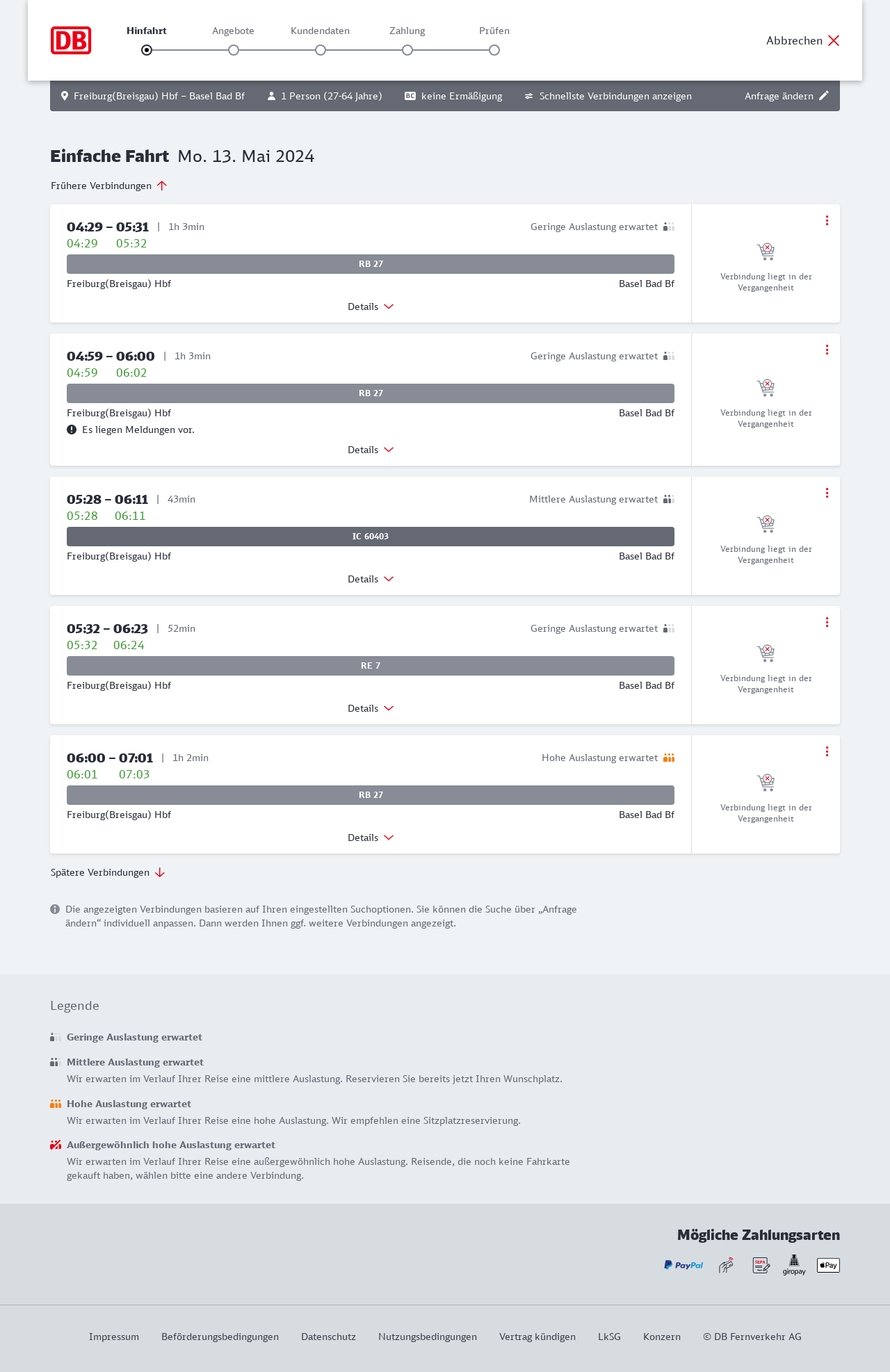Expand Details for the IC 60403 connection
This screenshot has height=1372, width=890.
point(371,579)
